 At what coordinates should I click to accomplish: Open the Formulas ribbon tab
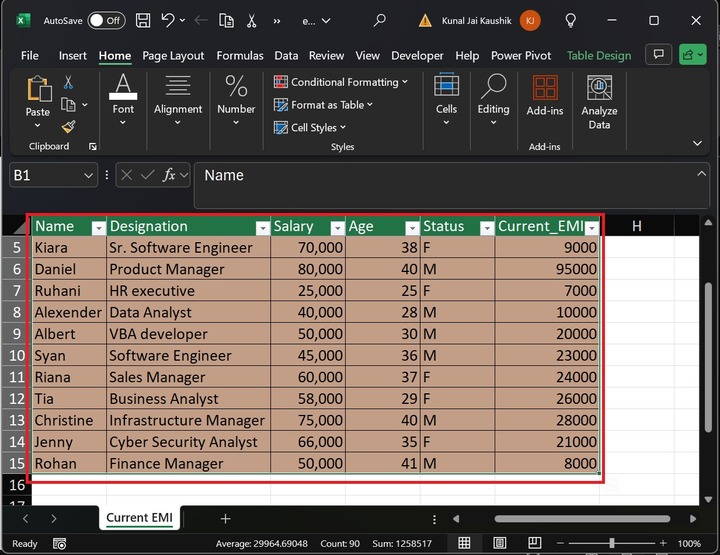(x=240, y=56)
